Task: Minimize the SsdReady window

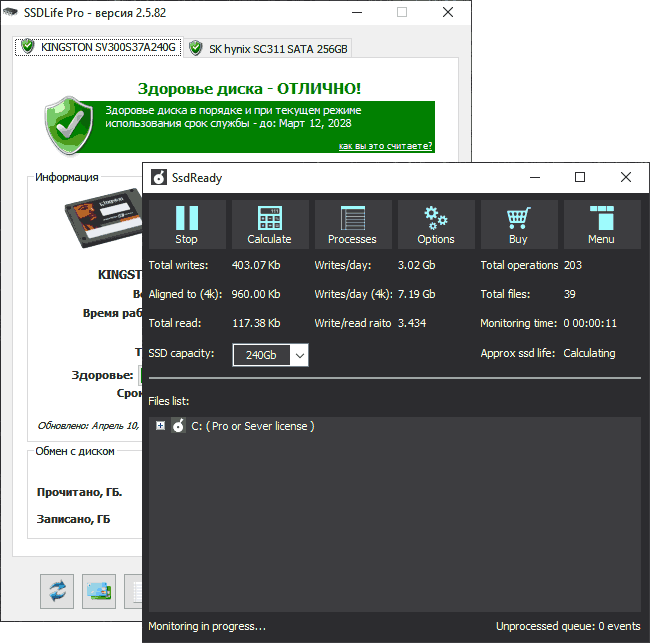Action: point(535,177)
